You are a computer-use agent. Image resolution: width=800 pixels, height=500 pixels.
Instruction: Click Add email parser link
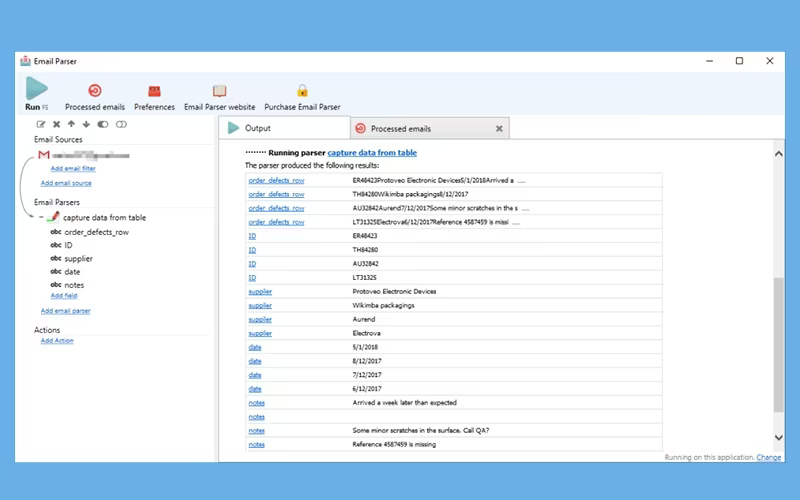point(65,310)
